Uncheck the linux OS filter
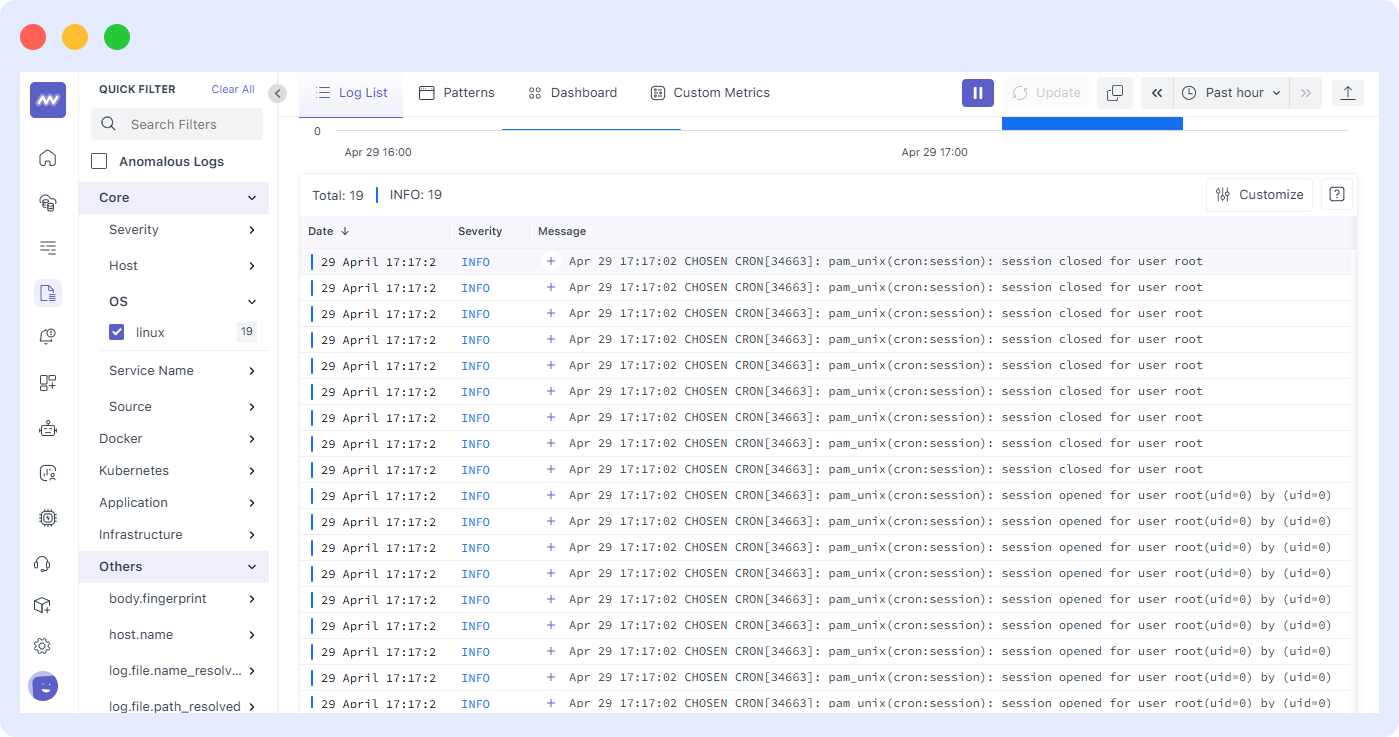Image resolution: width=1399 pixels, height=737 pixels. 117,332
